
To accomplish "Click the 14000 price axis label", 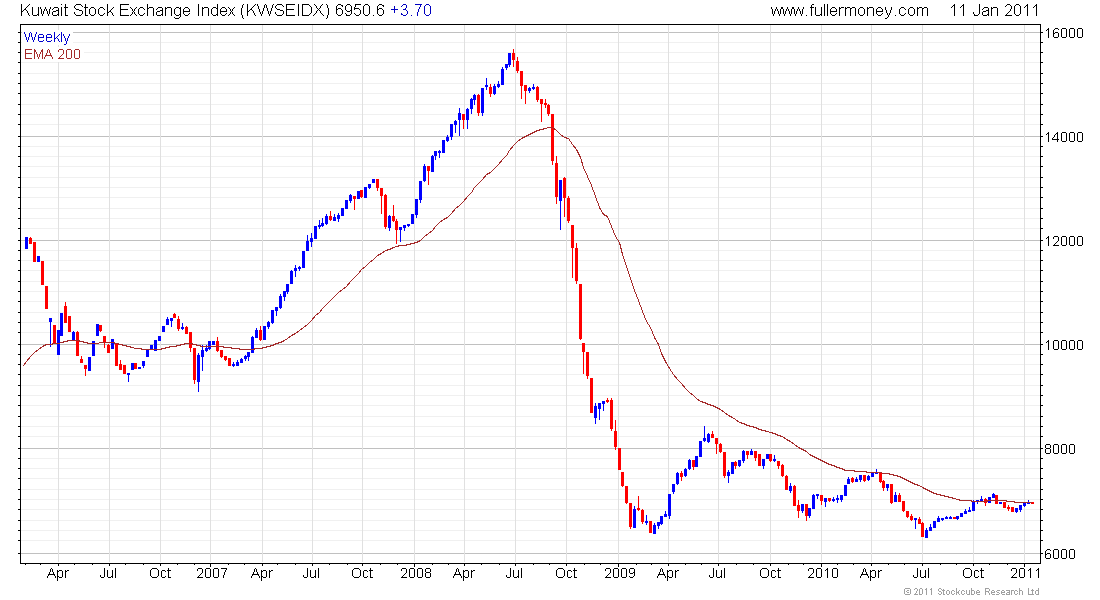I will (x=1064, y=137).
